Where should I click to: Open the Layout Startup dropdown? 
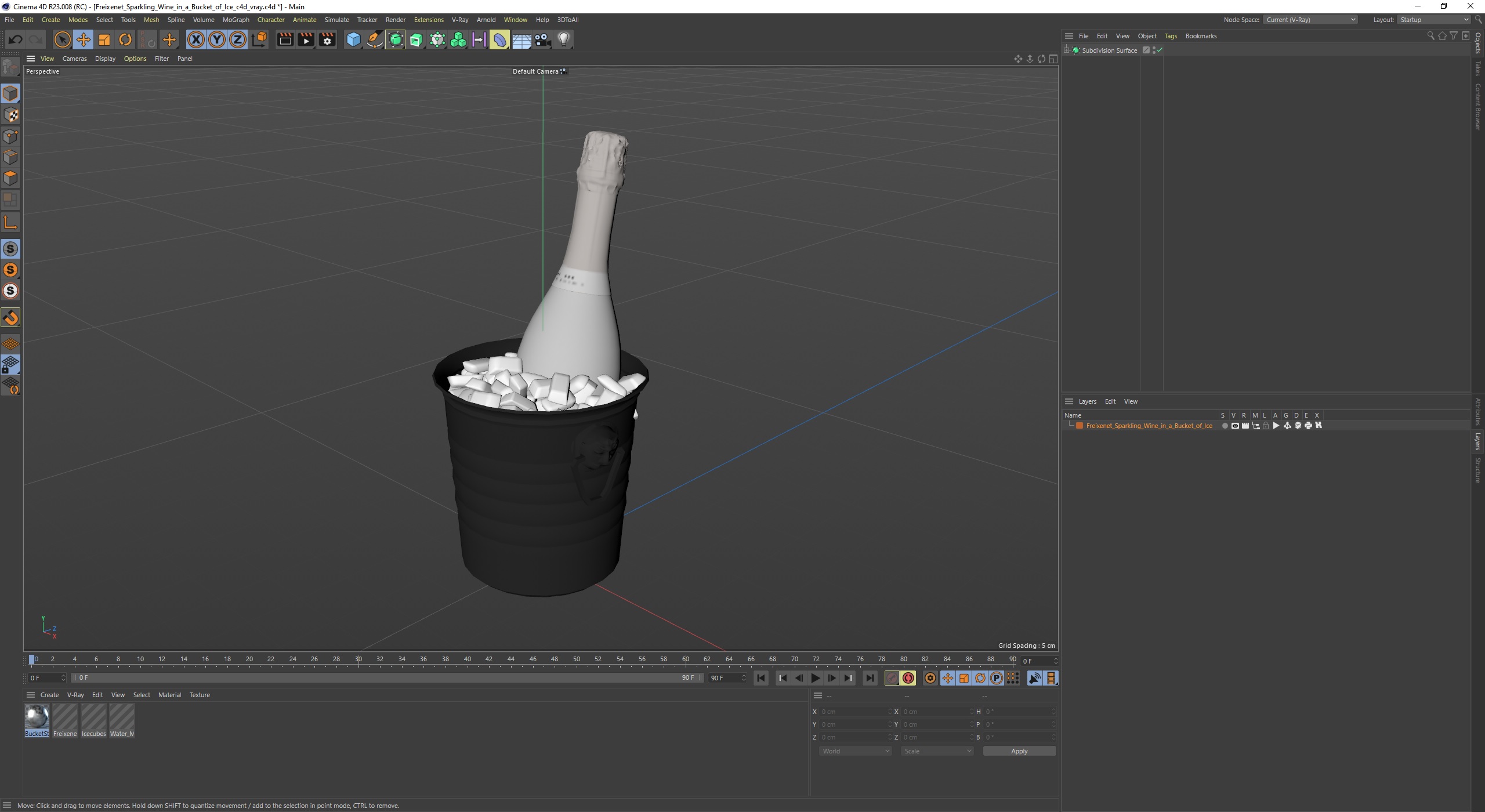point(1433,20)
